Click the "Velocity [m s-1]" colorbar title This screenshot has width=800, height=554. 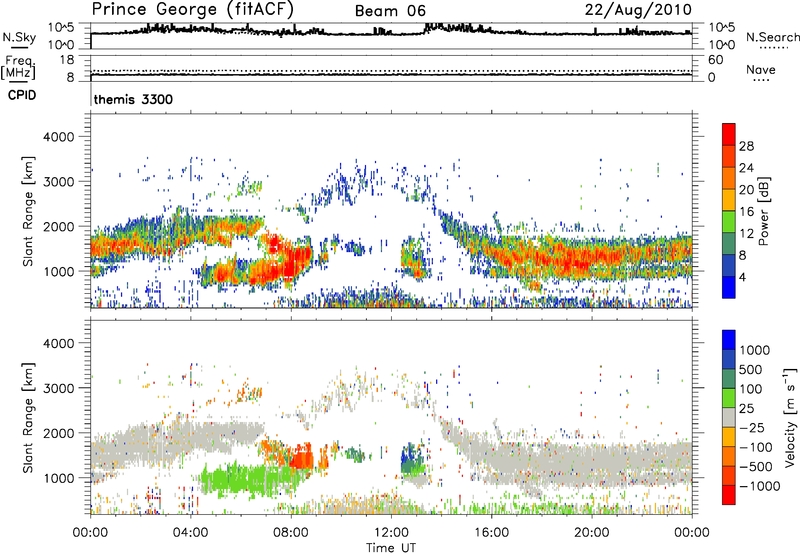click(x=790, y=417)
